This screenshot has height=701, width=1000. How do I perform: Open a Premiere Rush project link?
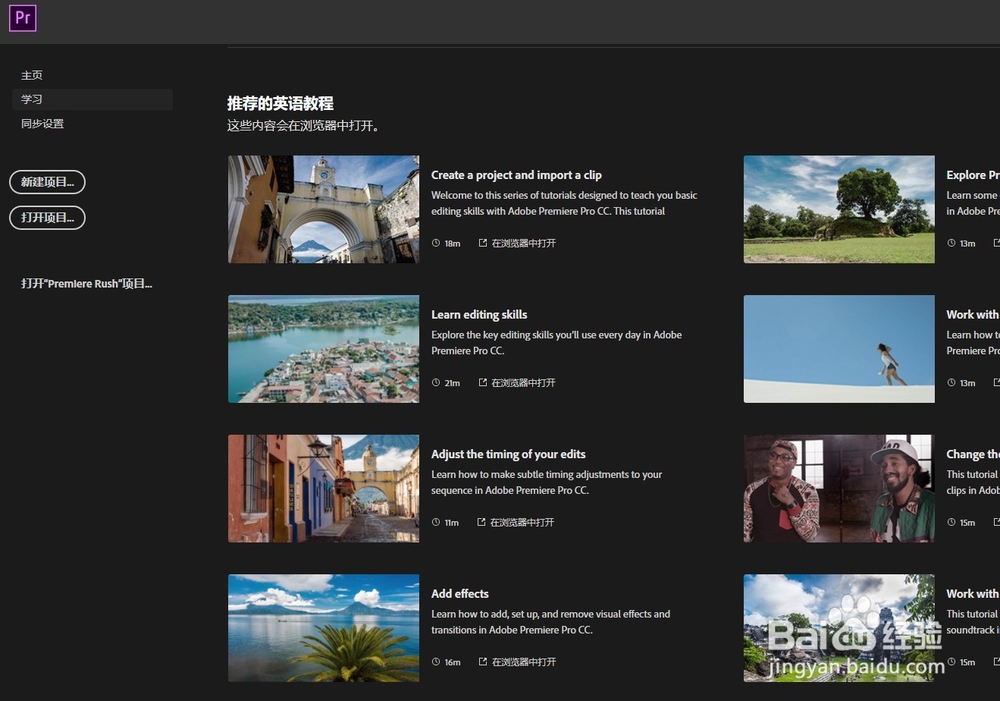87,283
